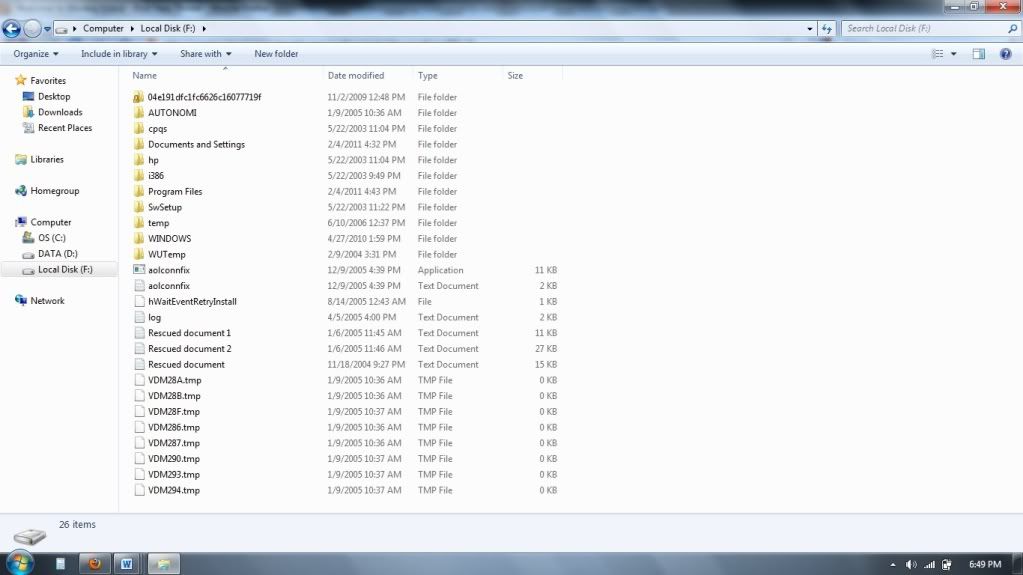1023x575 pixels.
Task: Click the volume speaker tray icon
Action: click(911, 564)
